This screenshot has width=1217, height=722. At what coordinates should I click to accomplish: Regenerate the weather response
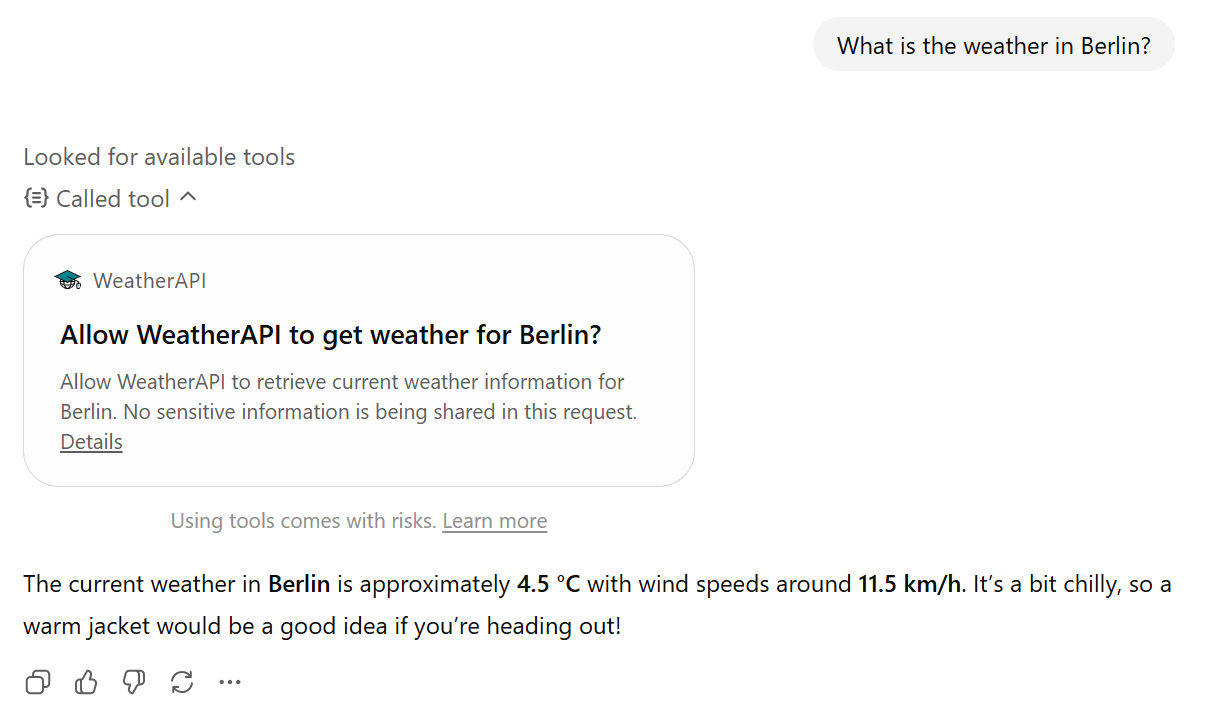pyautogui.click(x=182, y=683)
